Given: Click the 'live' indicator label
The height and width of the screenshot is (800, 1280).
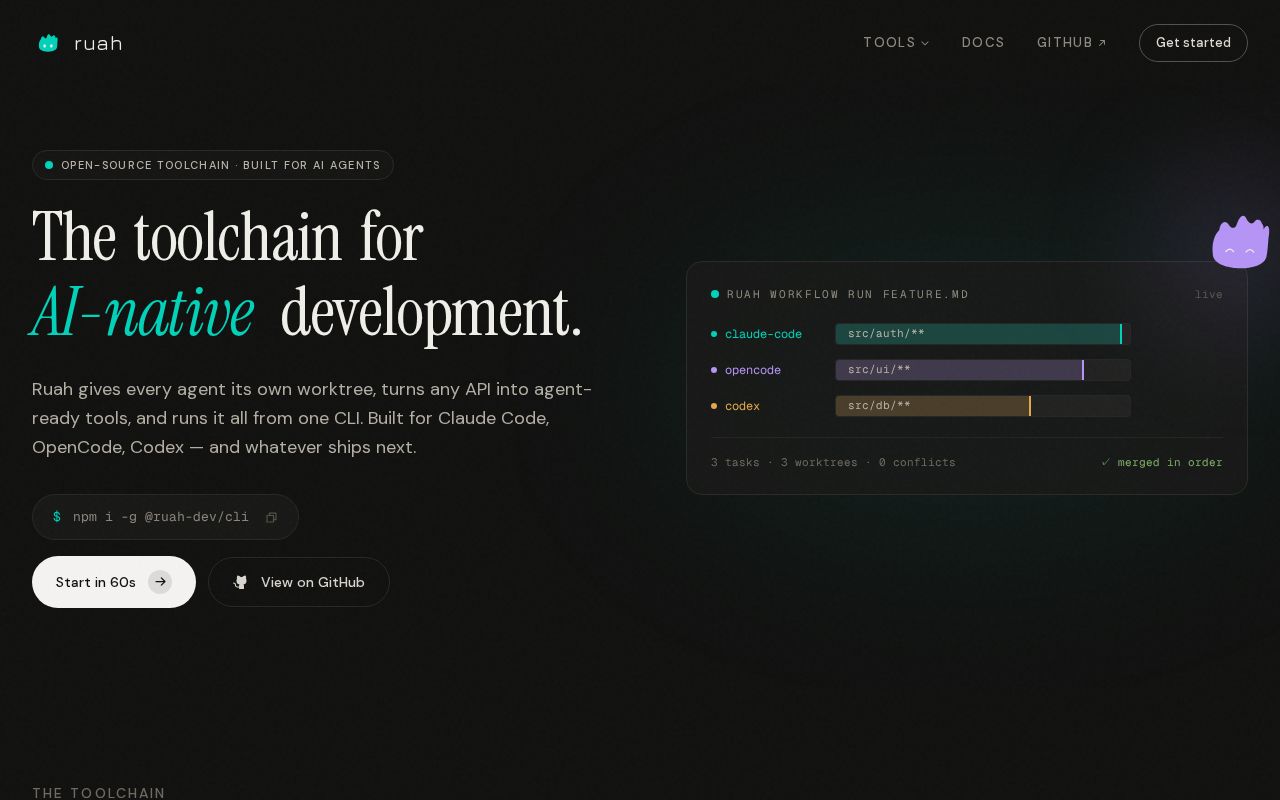Looking at the screenshot, I should 1209,294.
